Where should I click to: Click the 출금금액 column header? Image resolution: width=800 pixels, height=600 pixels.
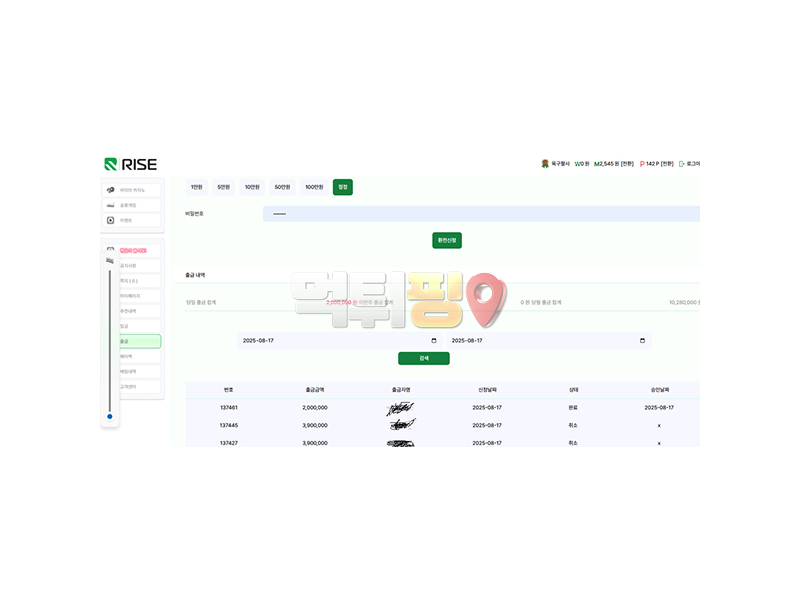(315, 390)
